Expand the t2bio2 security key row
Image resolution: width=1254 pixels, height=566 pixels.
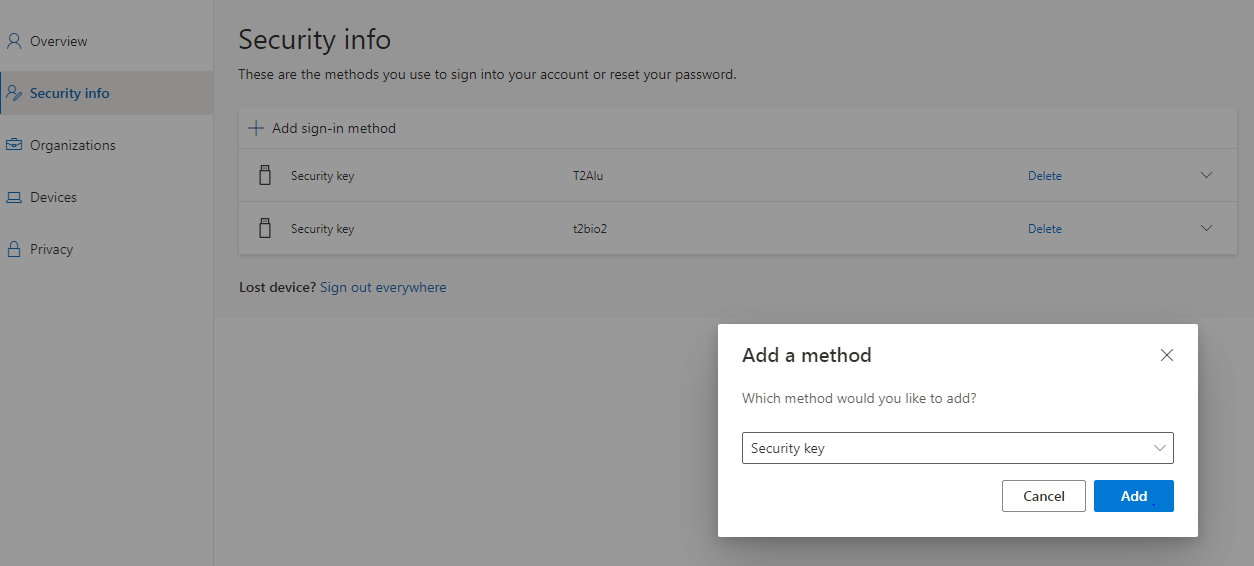pyautogui.click(x=1206, y=228)
